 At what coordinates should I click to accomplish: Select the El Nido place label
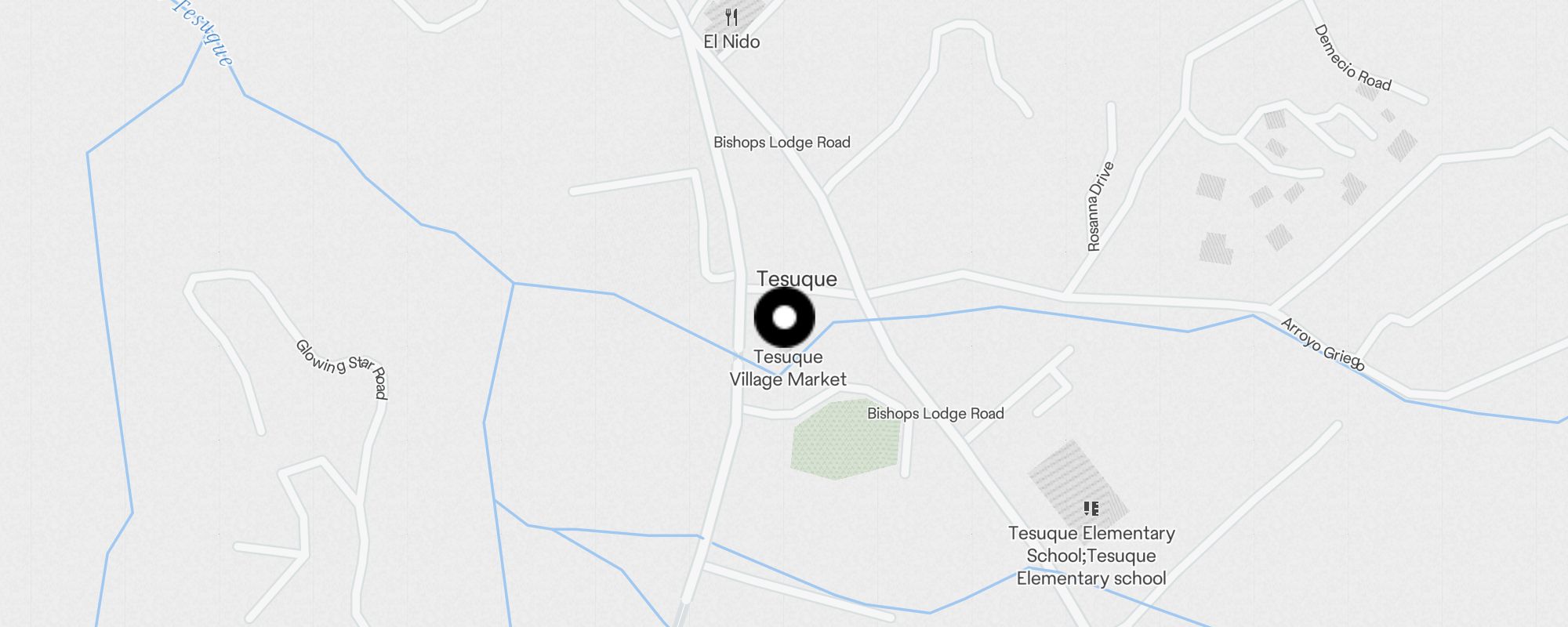(x=731, y=42)
